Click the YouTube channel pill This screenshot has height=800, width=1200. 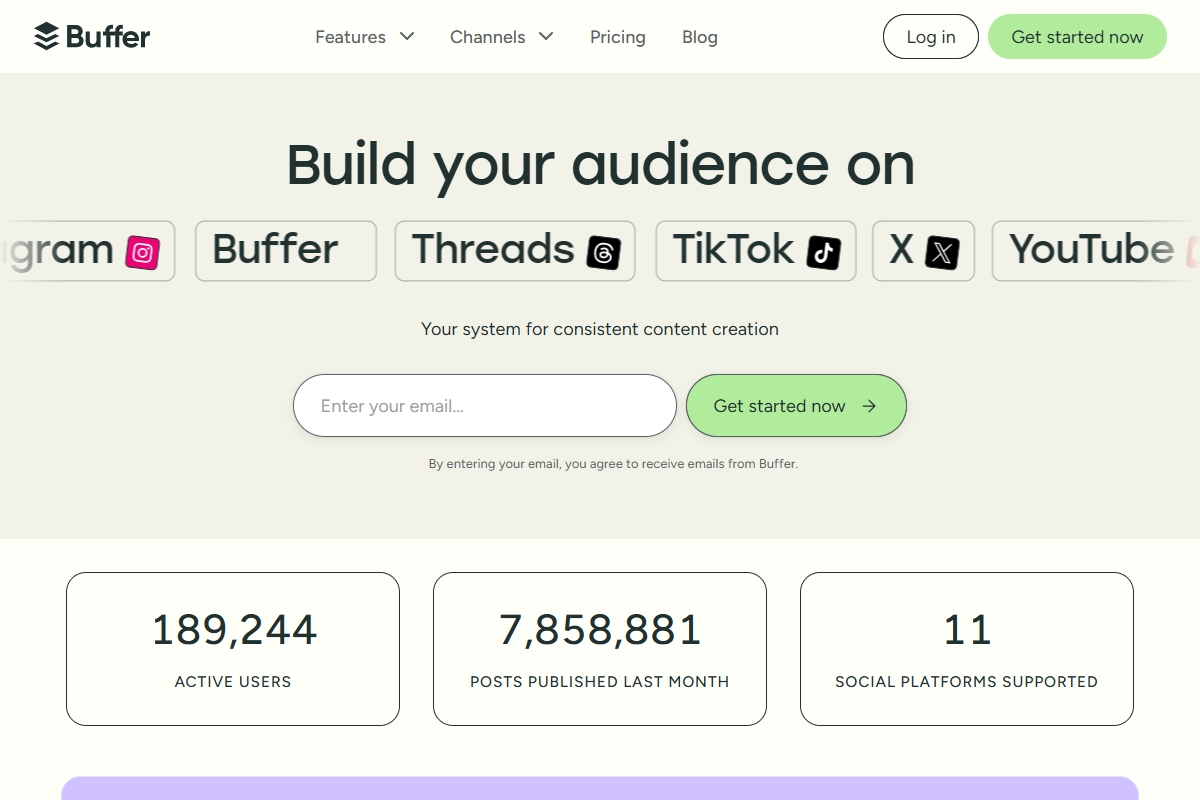point(1090,250)
